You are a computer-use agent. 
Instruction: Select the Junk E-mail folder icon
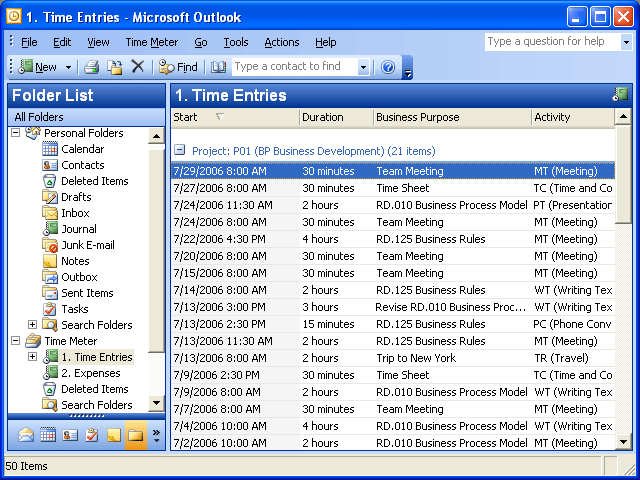[x=50, y=245]
